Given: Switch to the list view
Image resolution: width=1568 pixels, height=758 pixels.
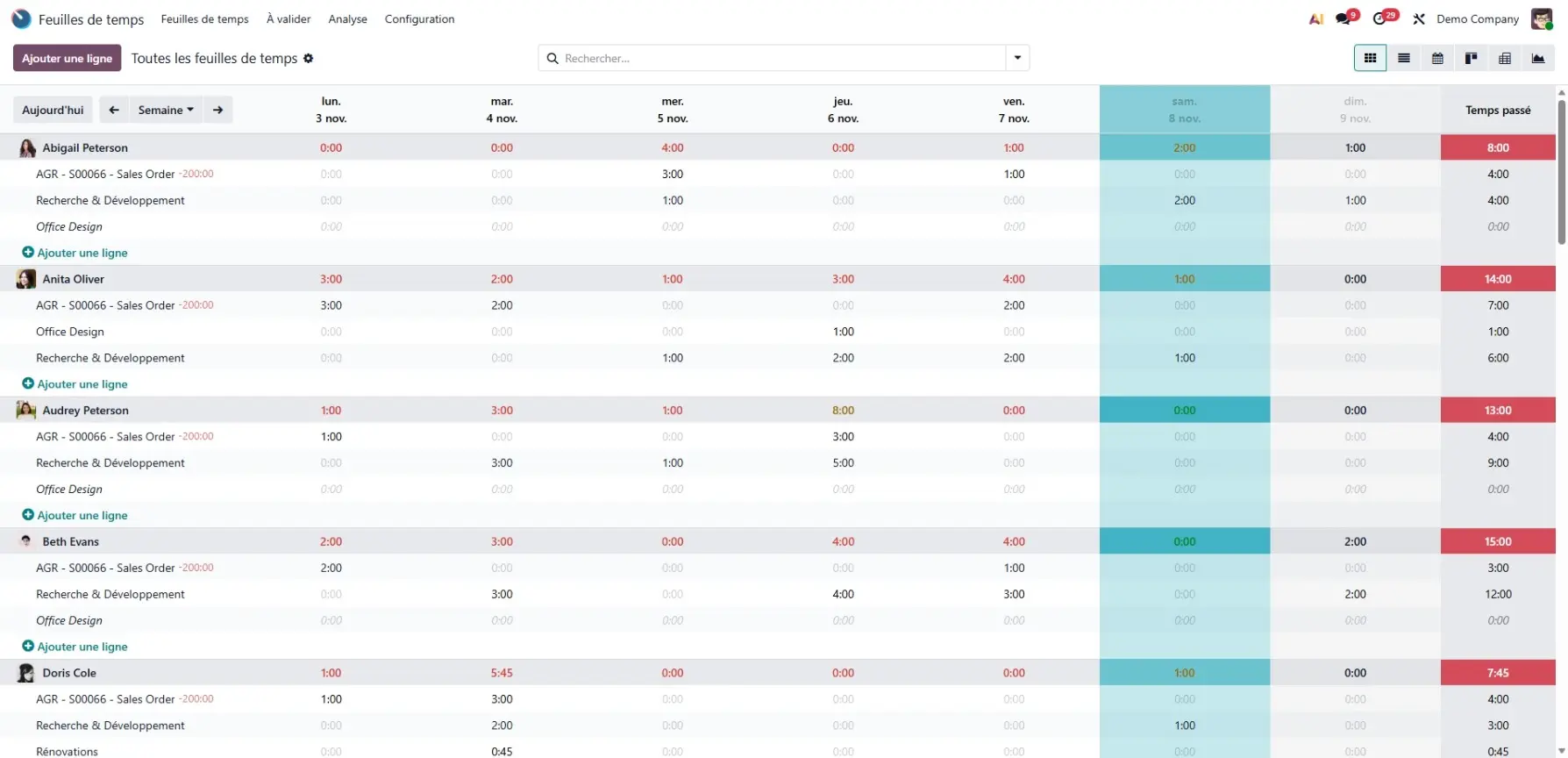Looking at the screenshot, I should coord(1403,58).
